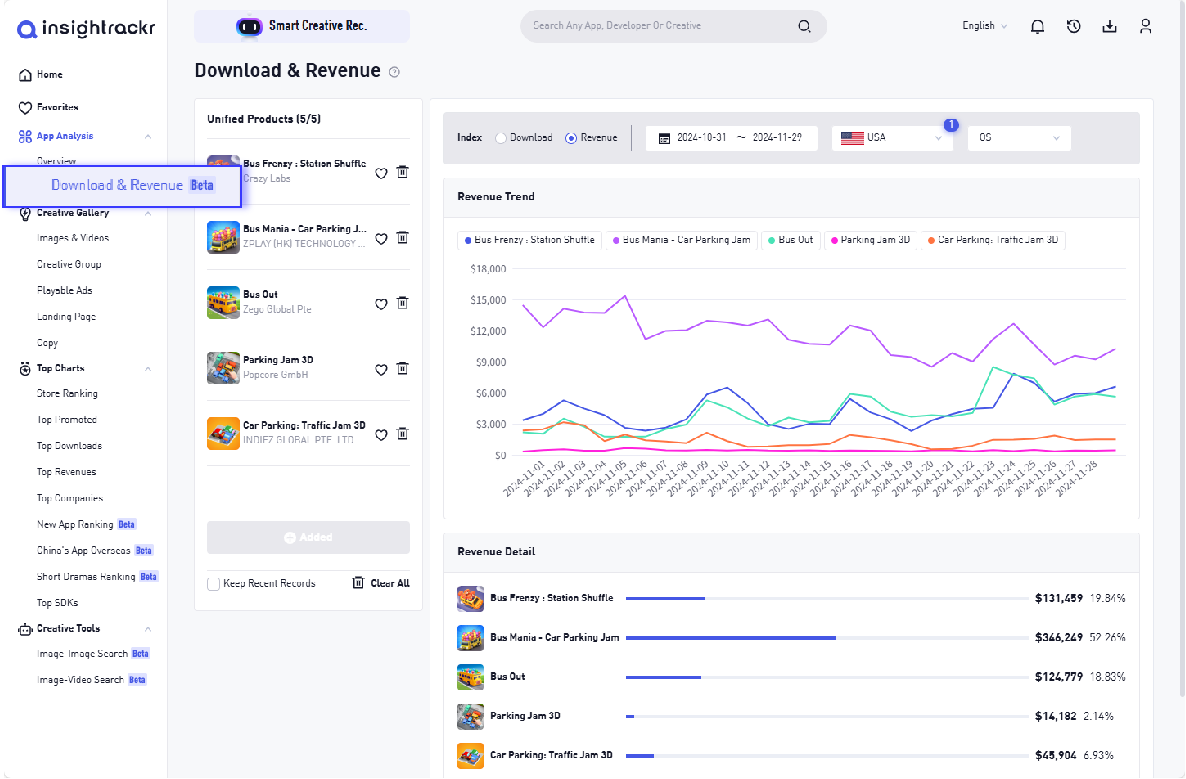Open Image-Video Search Beta link

click(x=92, y=681)
